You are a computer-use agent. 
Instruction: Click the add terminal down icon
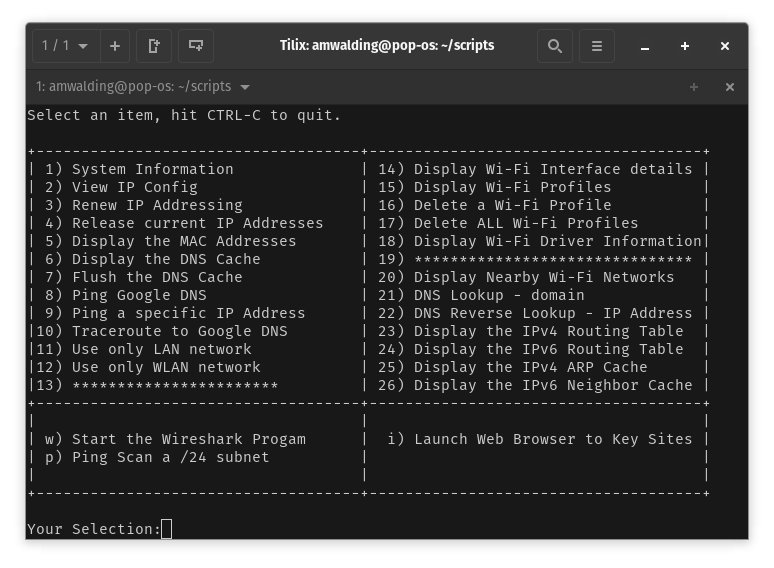point(196,46)
